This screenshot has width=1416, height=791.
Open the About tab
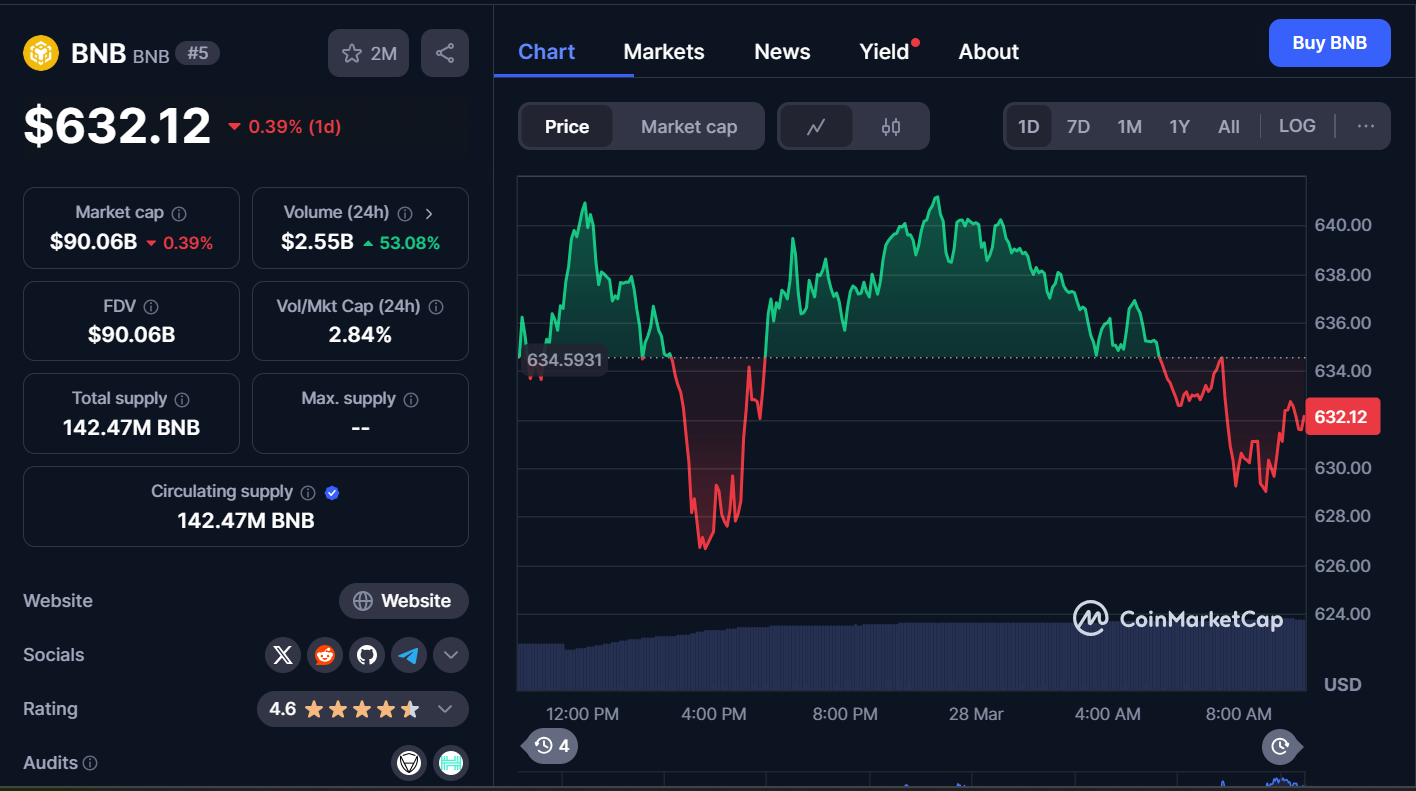tap(989, 52)
